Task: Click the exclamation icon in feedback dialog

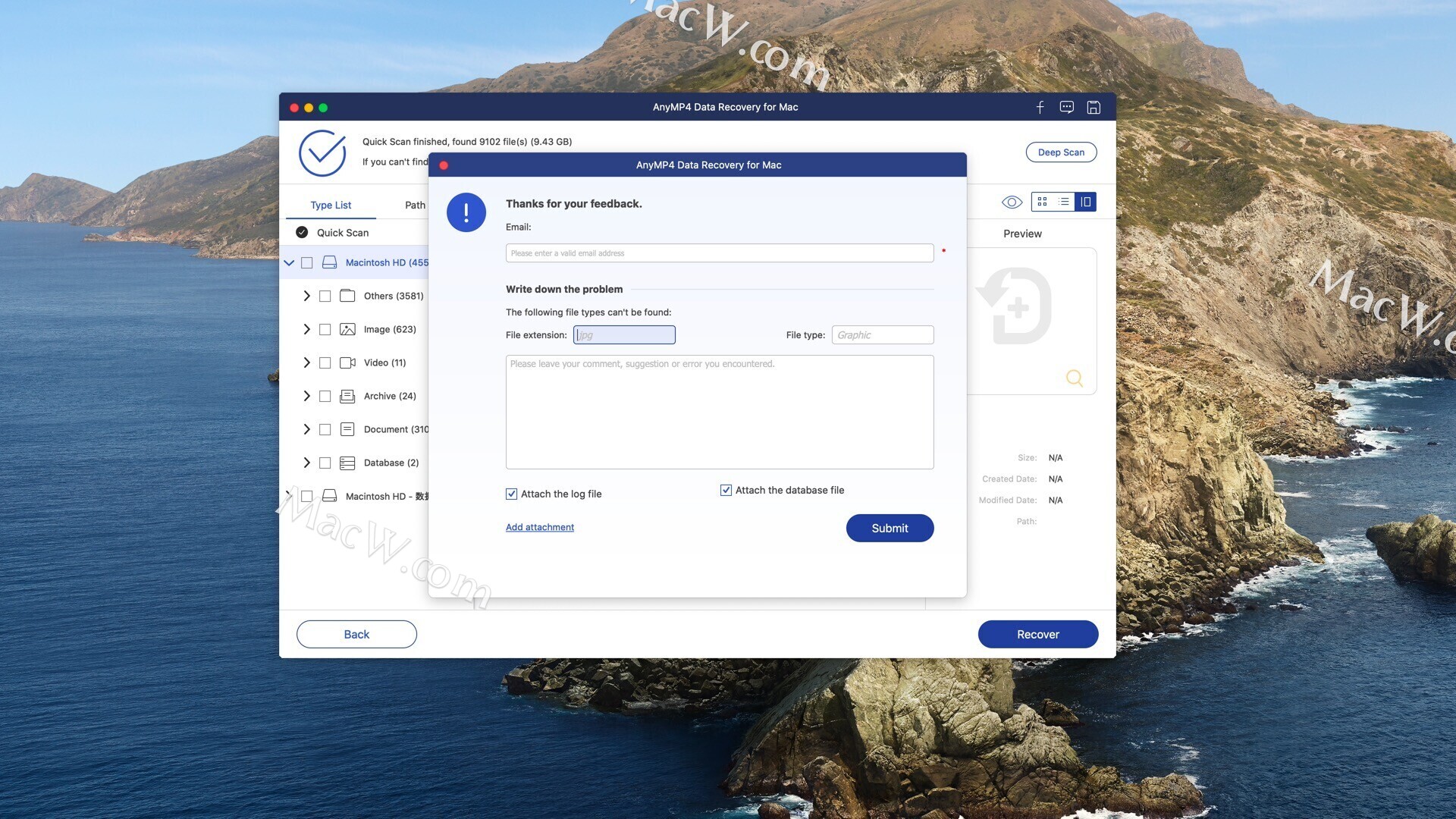Action: (466, 212)
